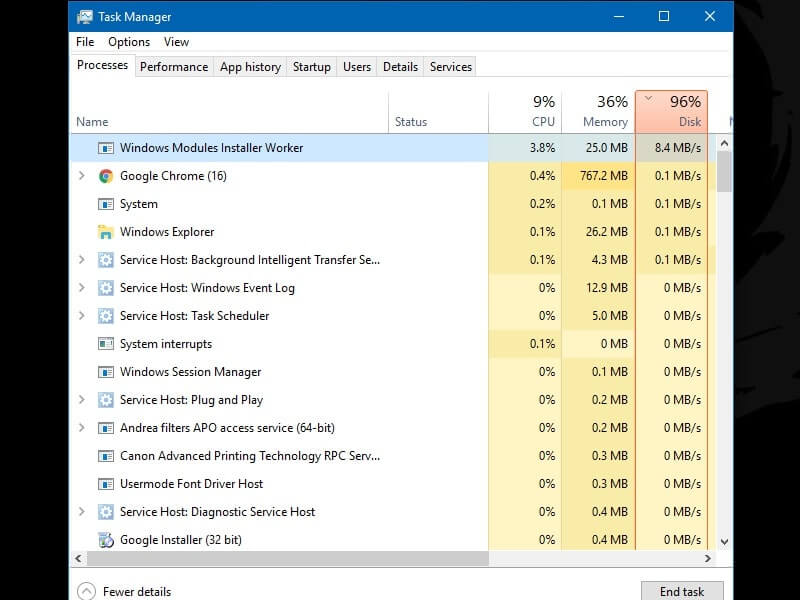Viewport: 800px width, 600px height.
Task: Sort by the Name column header
Action: [229, 112]
